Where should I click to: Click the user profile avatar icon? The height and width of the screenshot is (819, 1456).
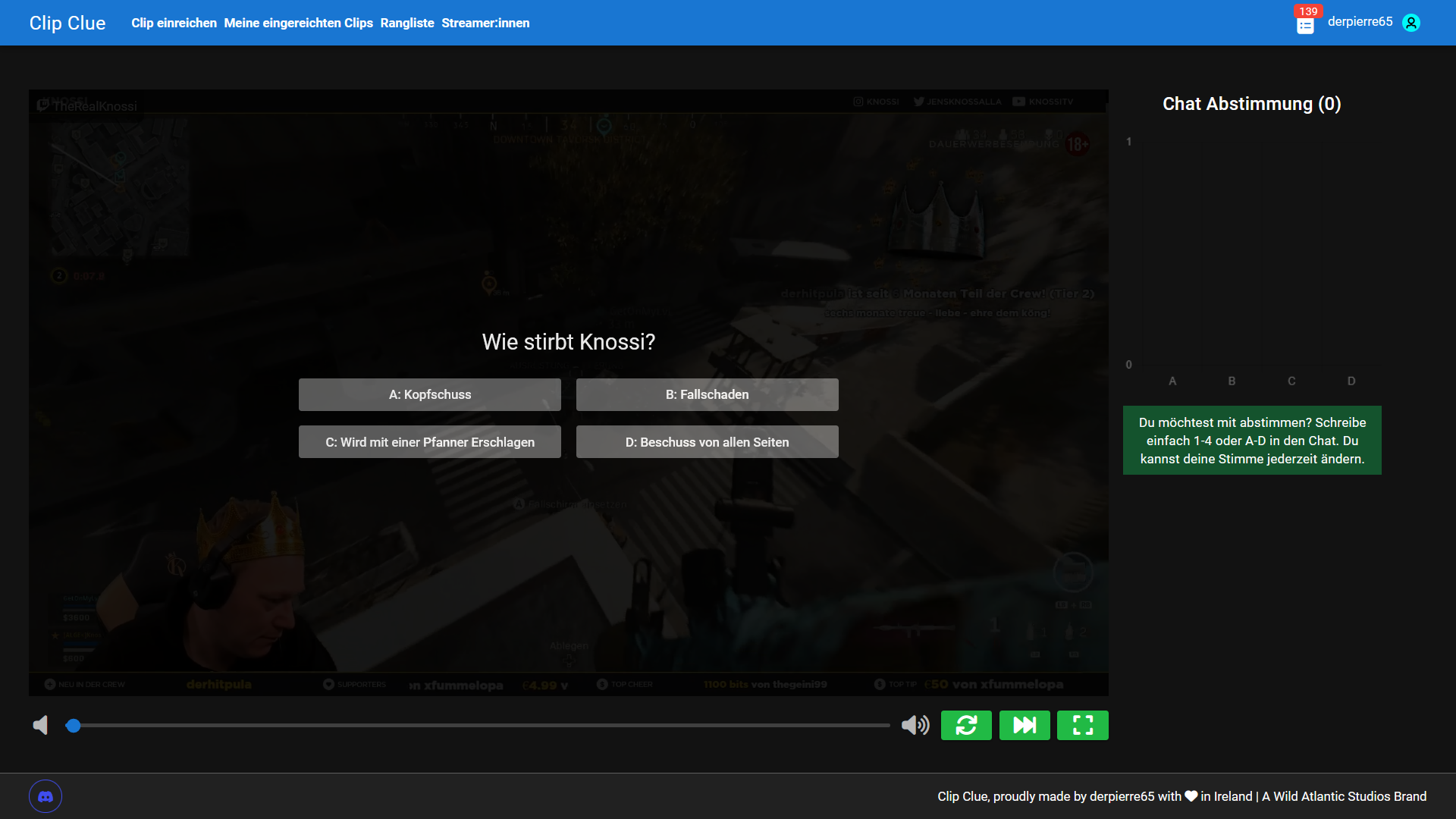click(1411, 23)
